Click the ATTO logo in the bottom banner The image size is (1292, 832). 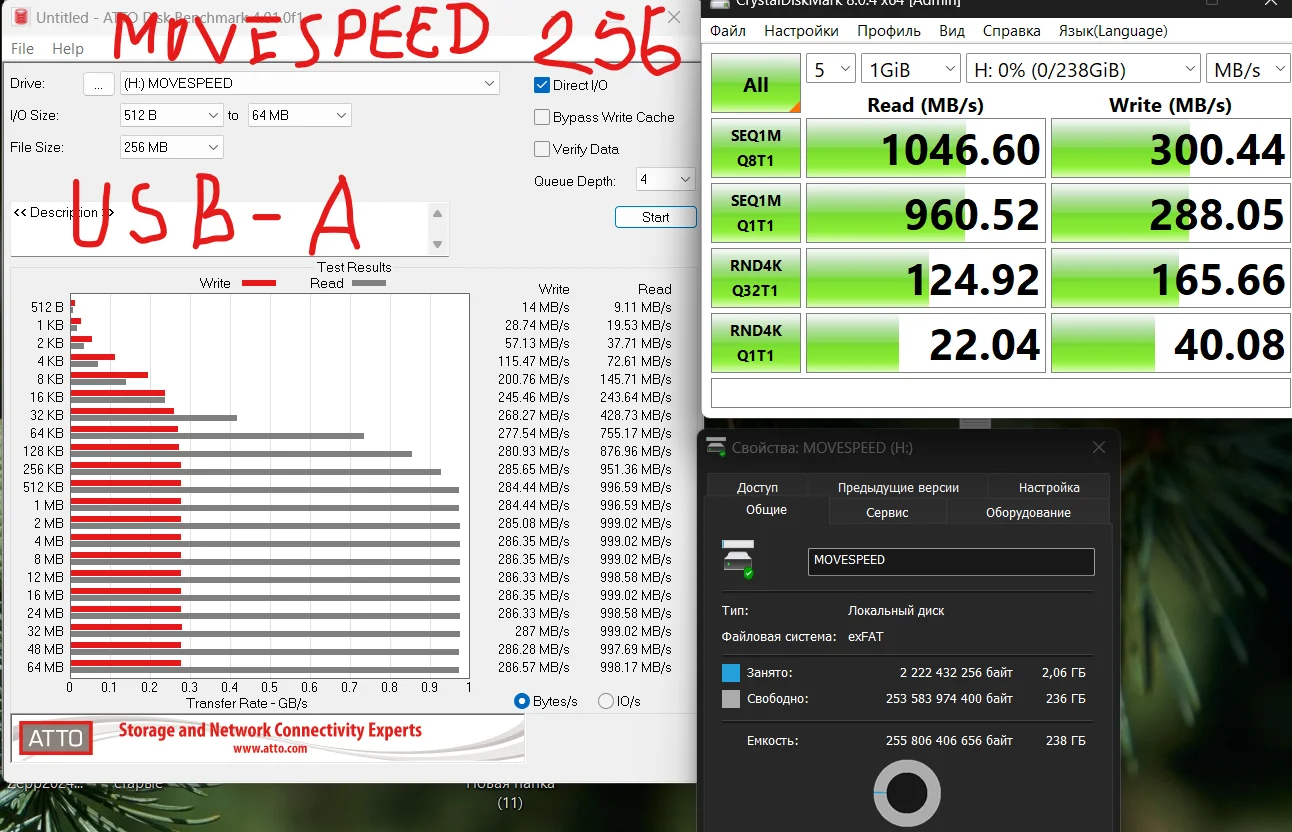pyautogui.click(x=56, y=739)
